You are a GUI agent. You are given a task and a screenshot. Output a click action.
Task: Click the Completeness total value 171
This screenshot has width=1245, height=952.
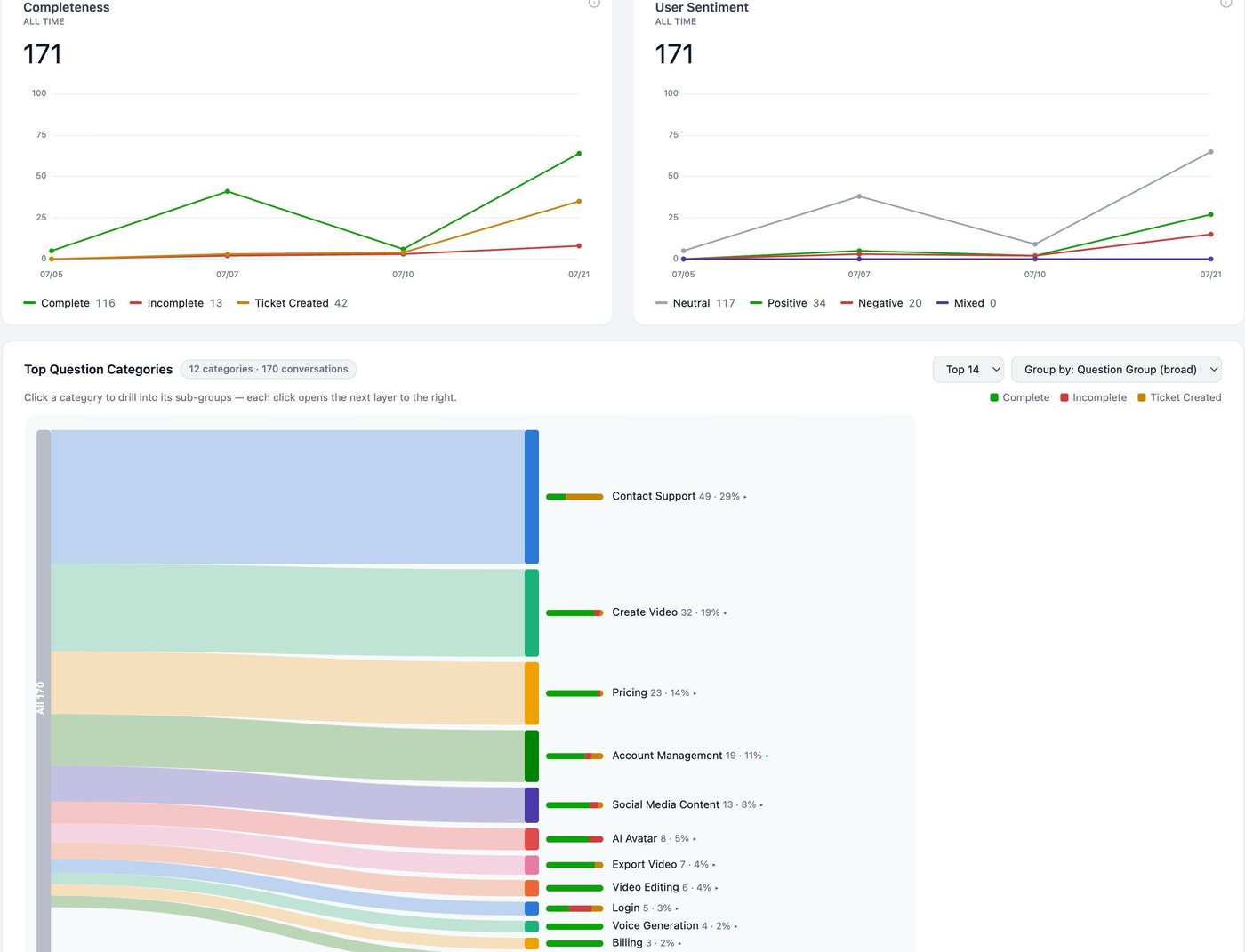tap(43, 55)
